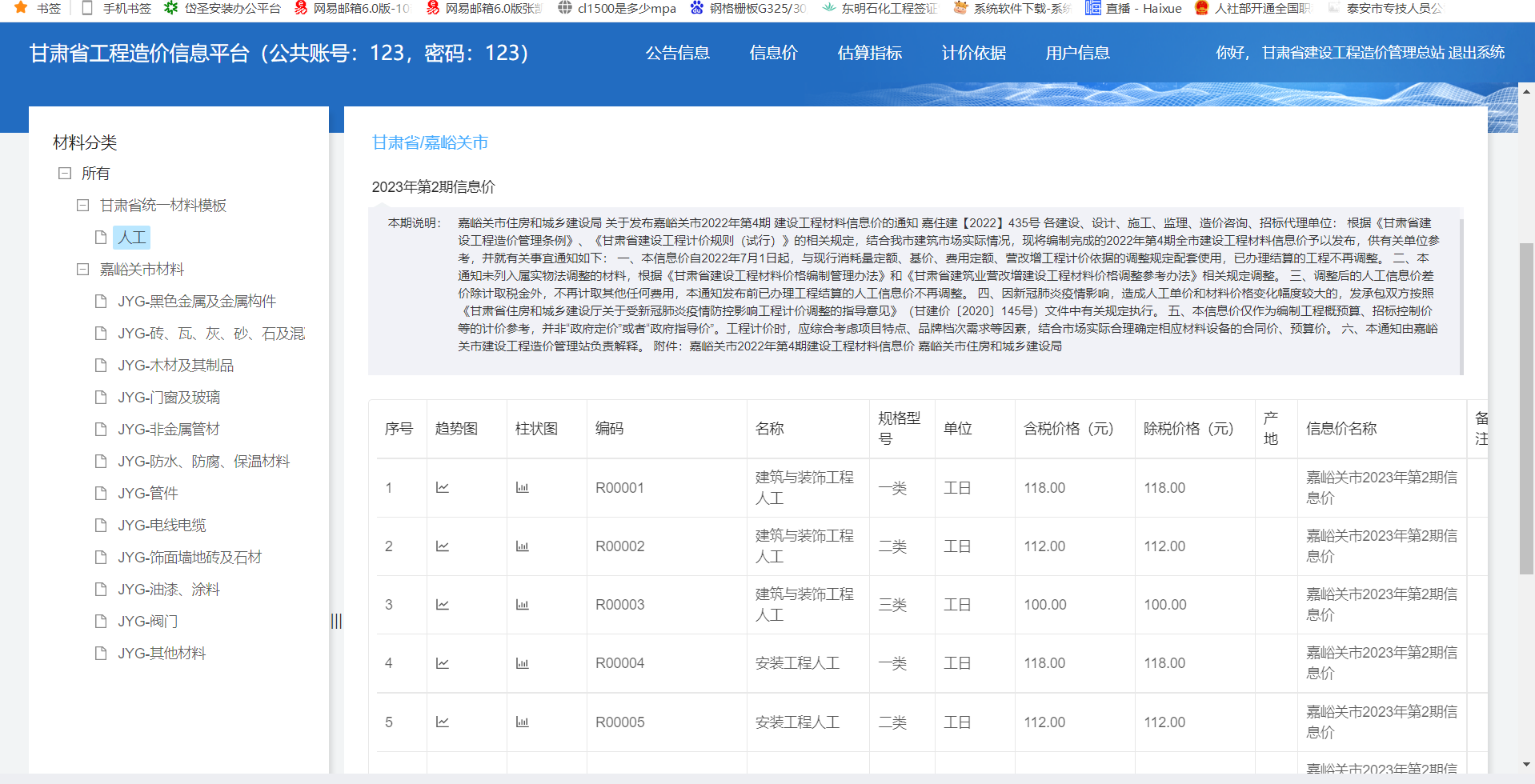This screenshot has height=784, width=1535.
Task: Select JYG-门窗及玻璃 category
Action: (x=169, y=397)
